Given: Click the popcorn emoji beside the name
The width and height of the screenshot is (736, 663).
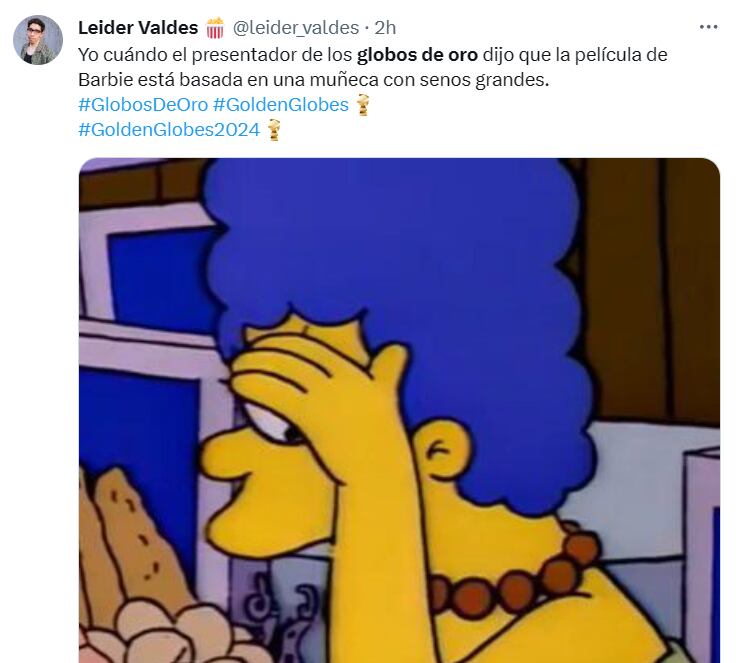Looking at the screenshot, I should [x=215, y=28].
